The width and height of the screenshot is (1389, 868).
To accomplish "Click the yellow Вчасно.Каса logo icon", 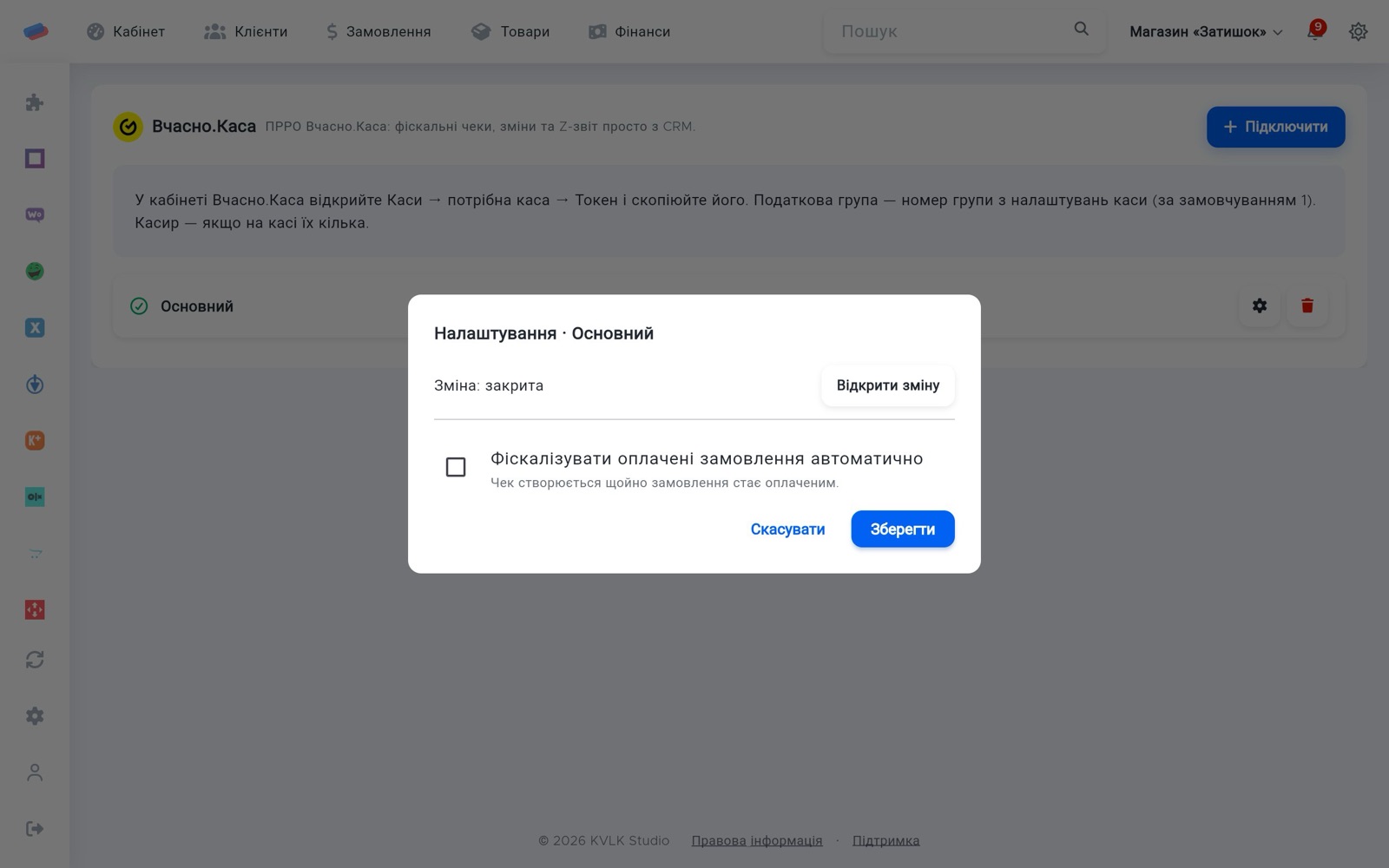I will [x=128, y=127].
